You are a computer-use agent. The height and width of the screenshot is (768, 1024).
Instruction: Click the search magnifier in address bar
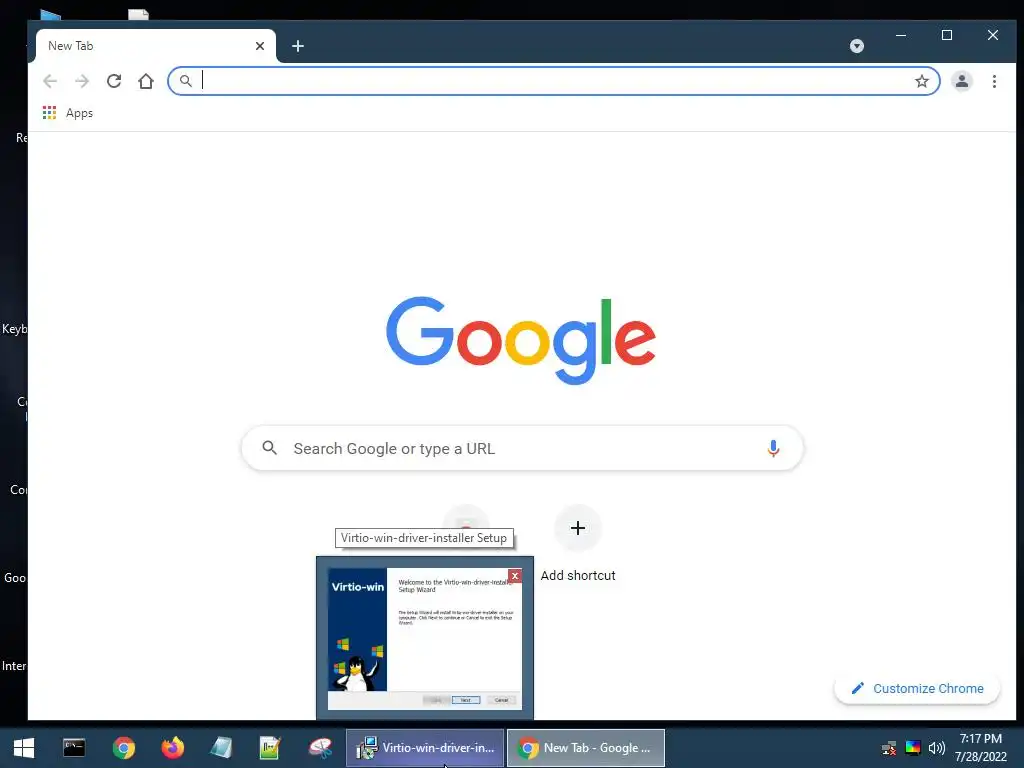click(186, 81)
